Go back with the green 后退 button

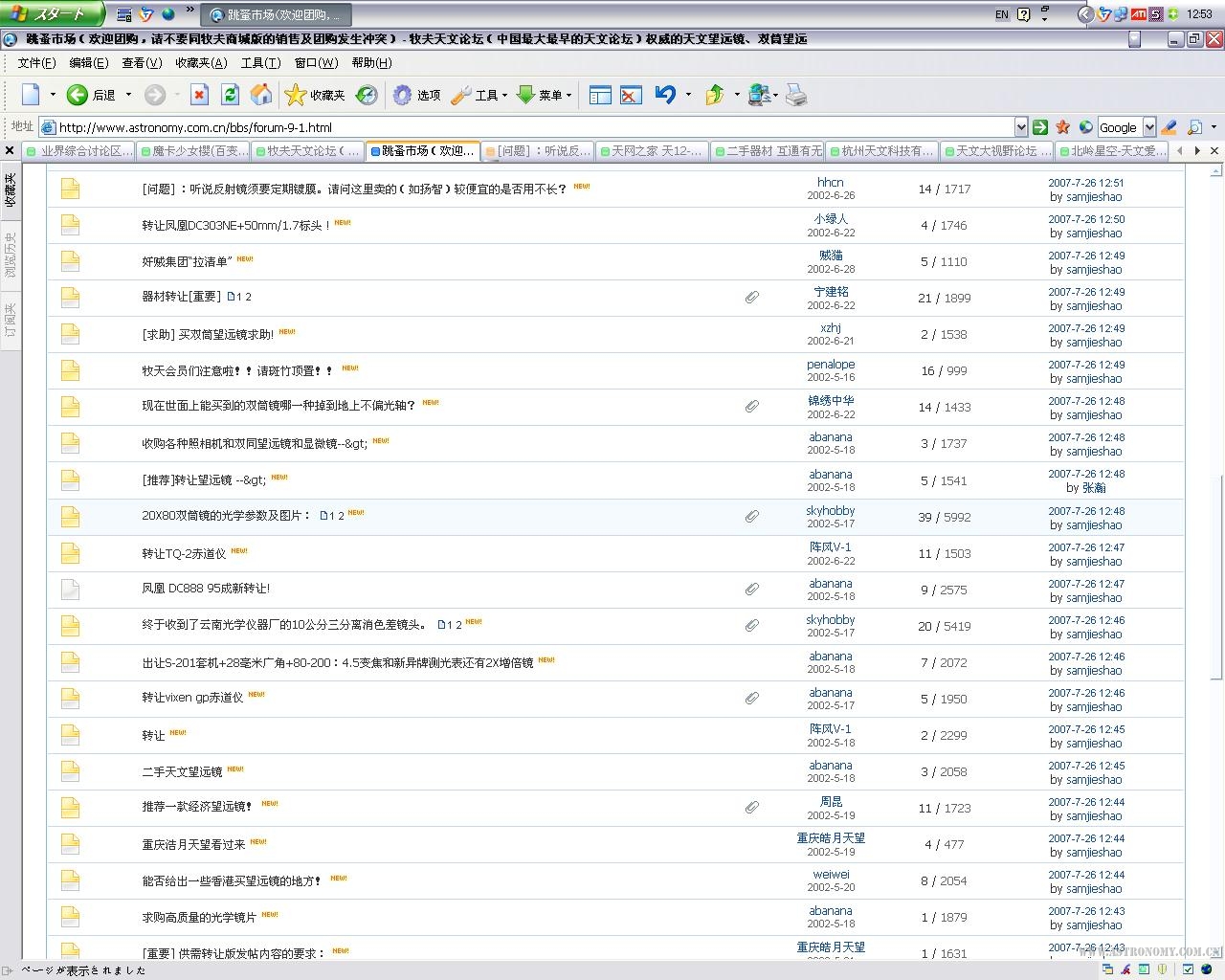pyautogui.click(x=91, y=95)
